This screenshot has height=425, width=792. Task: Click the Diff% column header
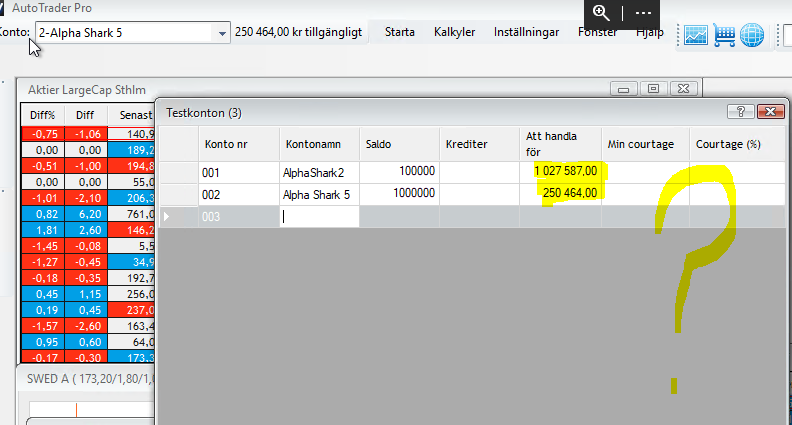(x=42, y=115)
